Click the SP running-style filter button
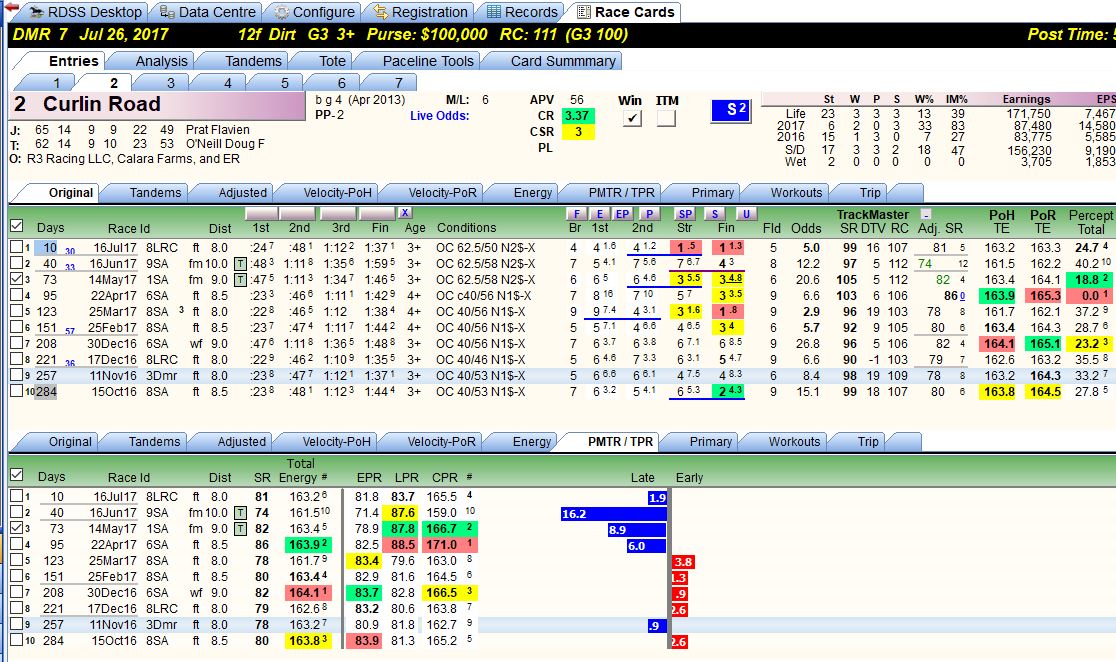This screenshot has height=662, width=1116. click(x=685, y=214)
